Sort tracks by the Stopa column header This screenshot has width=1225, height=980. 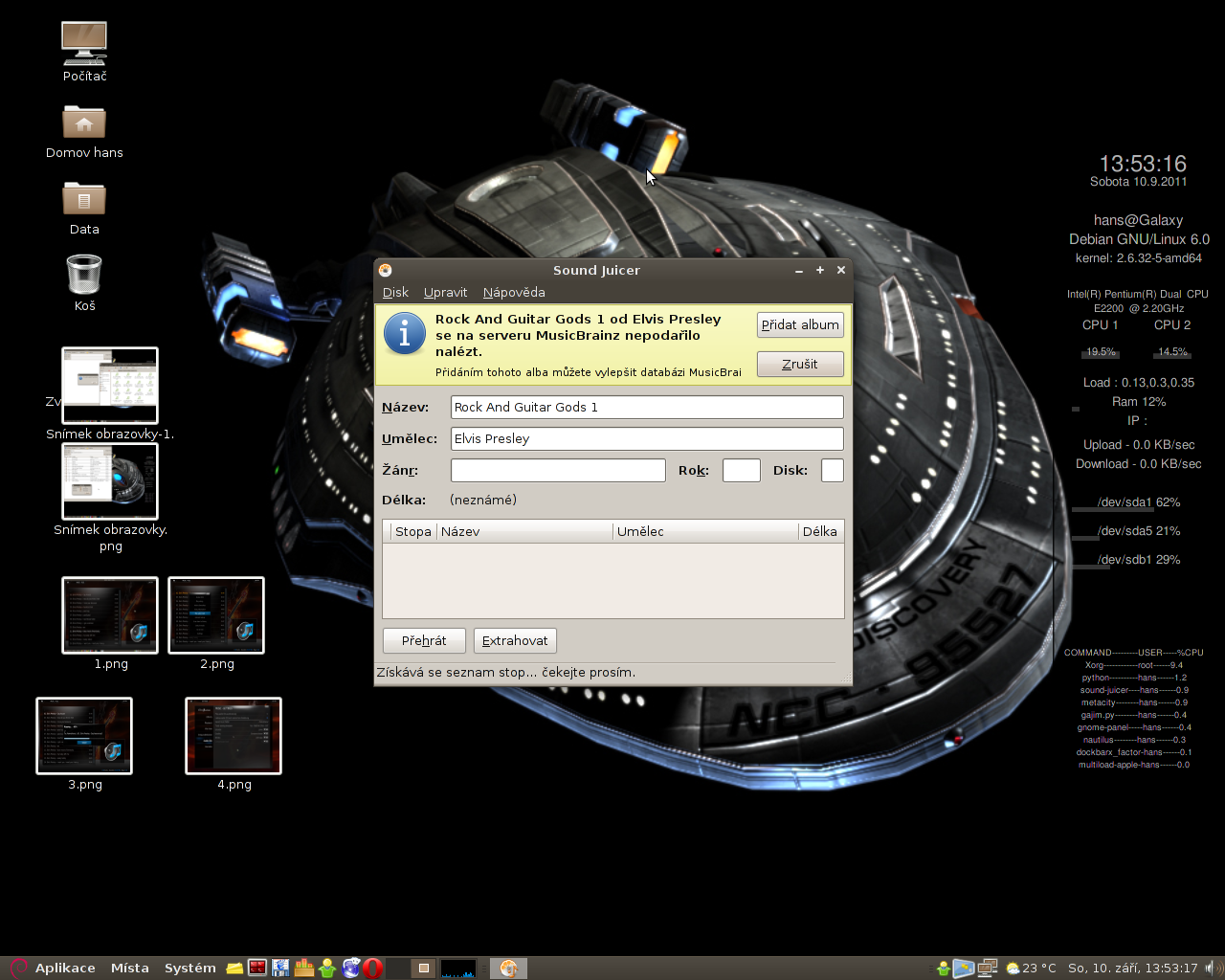click(413, 532)
